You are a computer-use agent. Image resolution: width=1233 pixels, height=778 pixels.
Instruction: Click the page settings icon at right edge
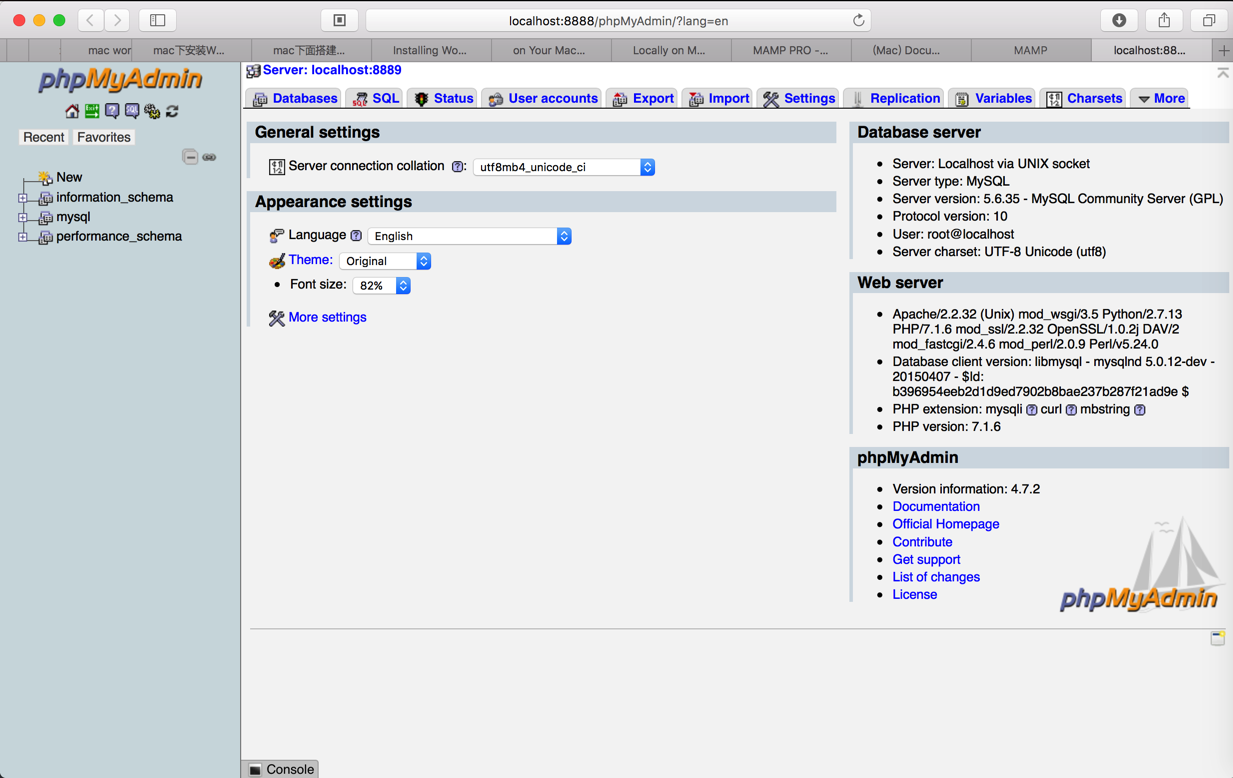point(1217,638)
